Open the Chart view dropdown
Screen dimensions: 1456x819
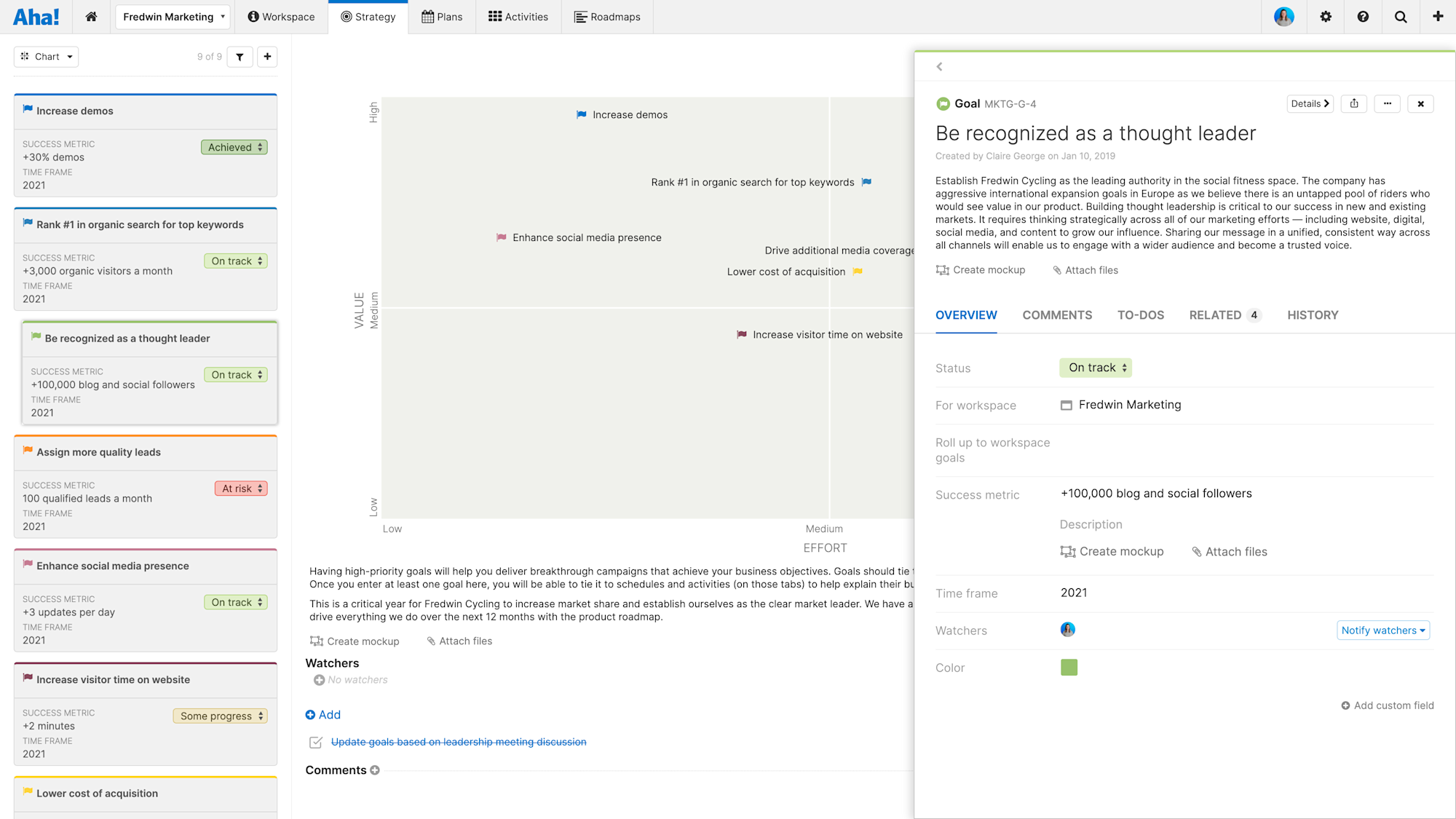click(47, 57)
